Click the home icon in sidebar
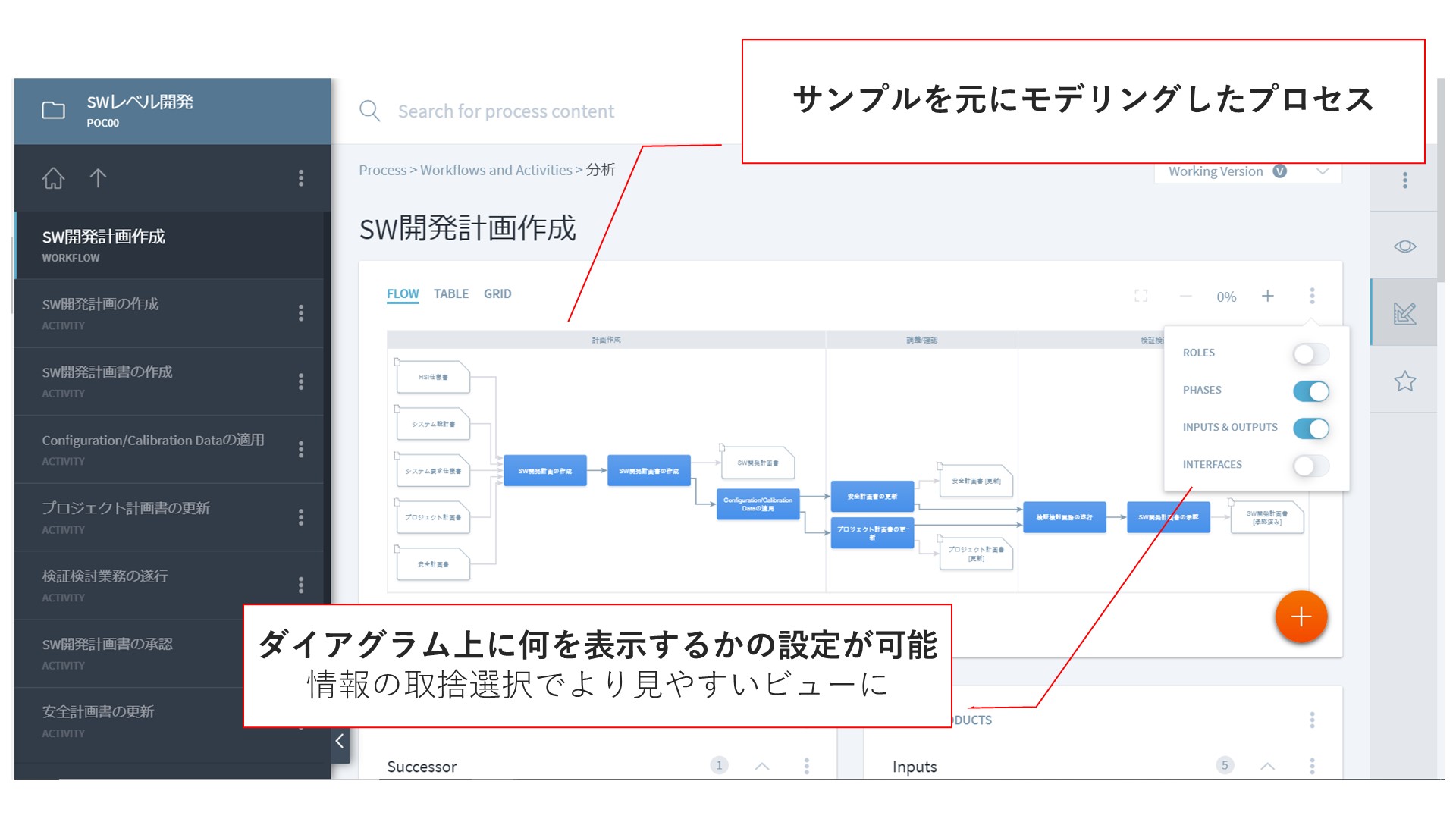 (x=53, y=178)
